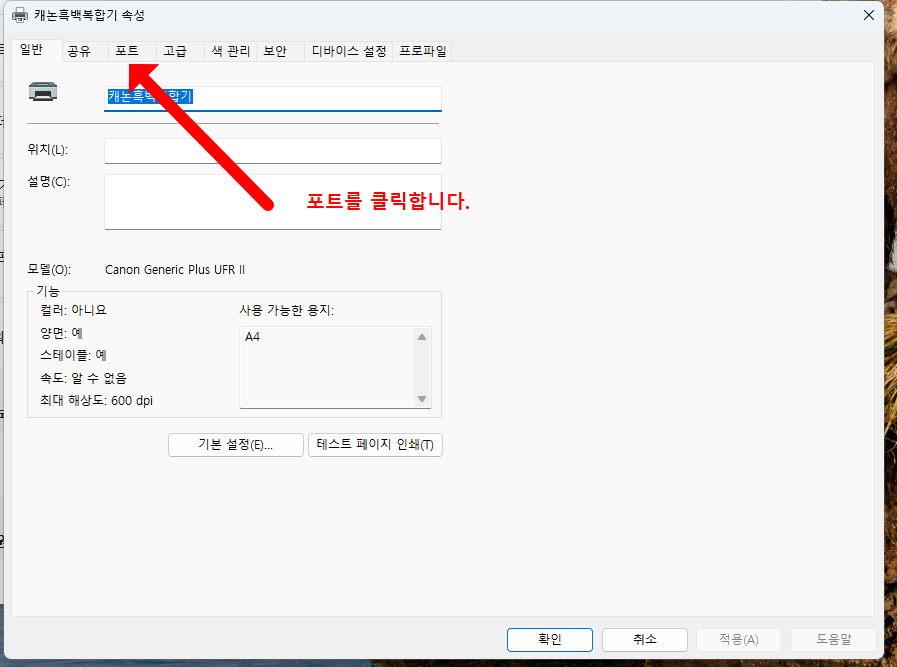897x667 pixels.
Task: Open the 프로파일 tab
Action: (x=420, y=51)
